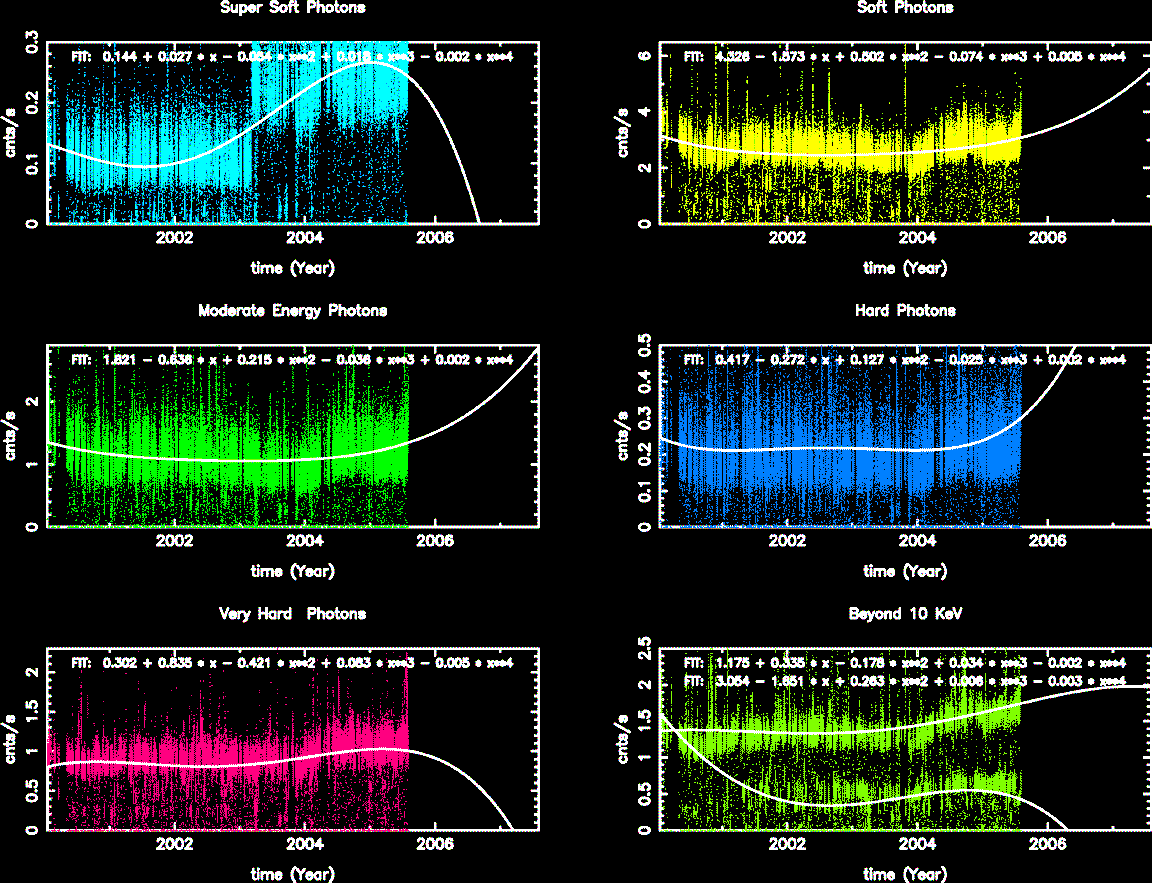Select the Moderate Energy Photons title
Screen dimensions: 1152x883
coord(292,311)
